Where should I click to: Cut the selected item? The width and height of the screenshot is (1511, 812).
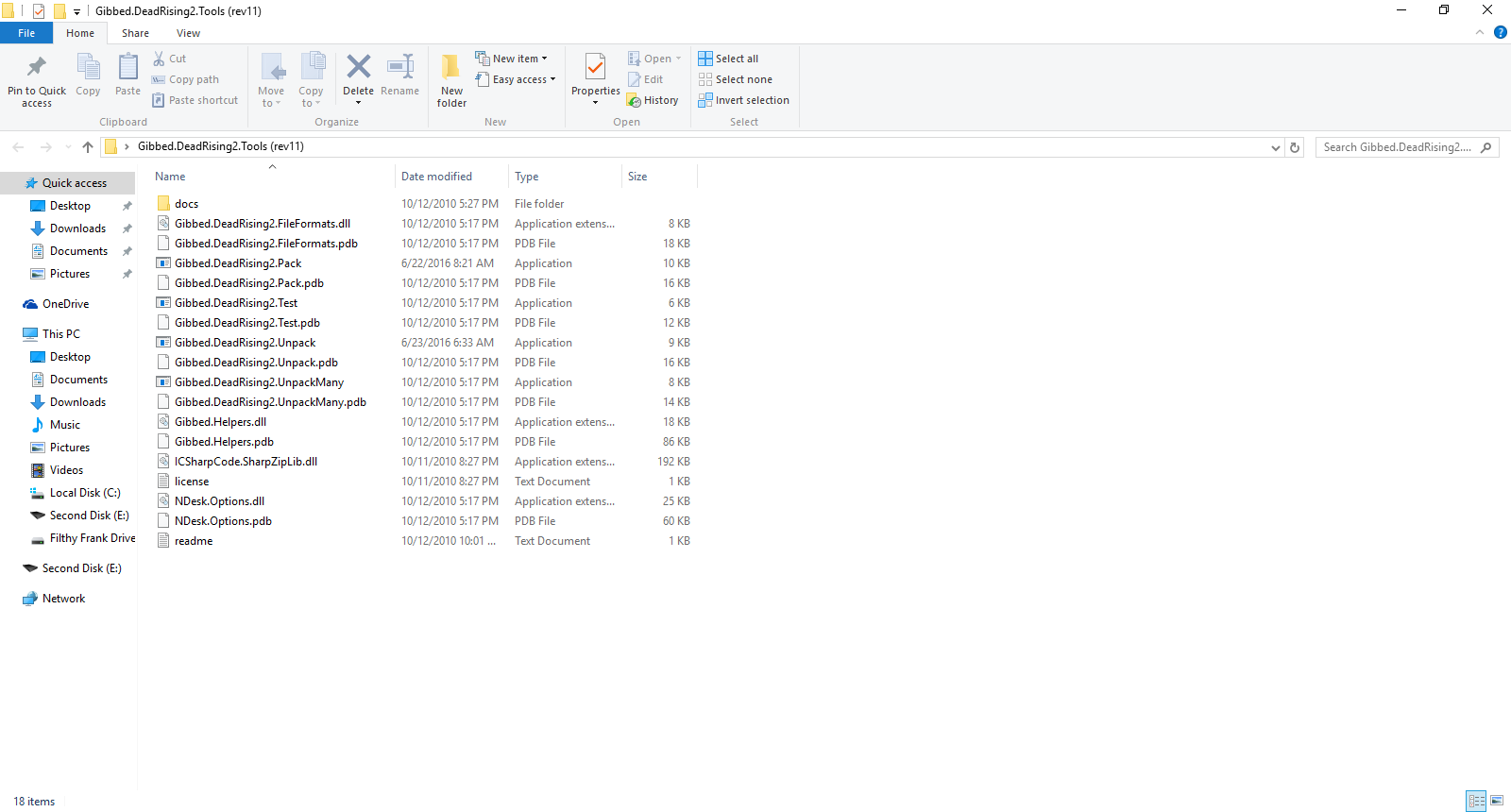(x=170, y=59)
